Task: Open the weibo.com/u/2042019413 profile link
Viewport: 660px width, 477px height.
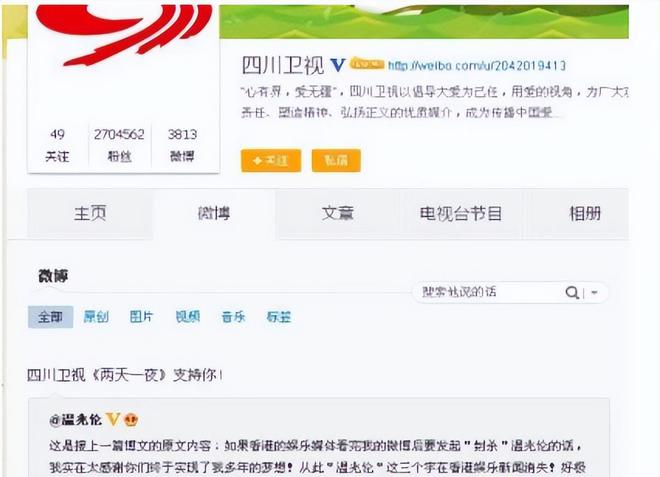Action: [477, 66]
